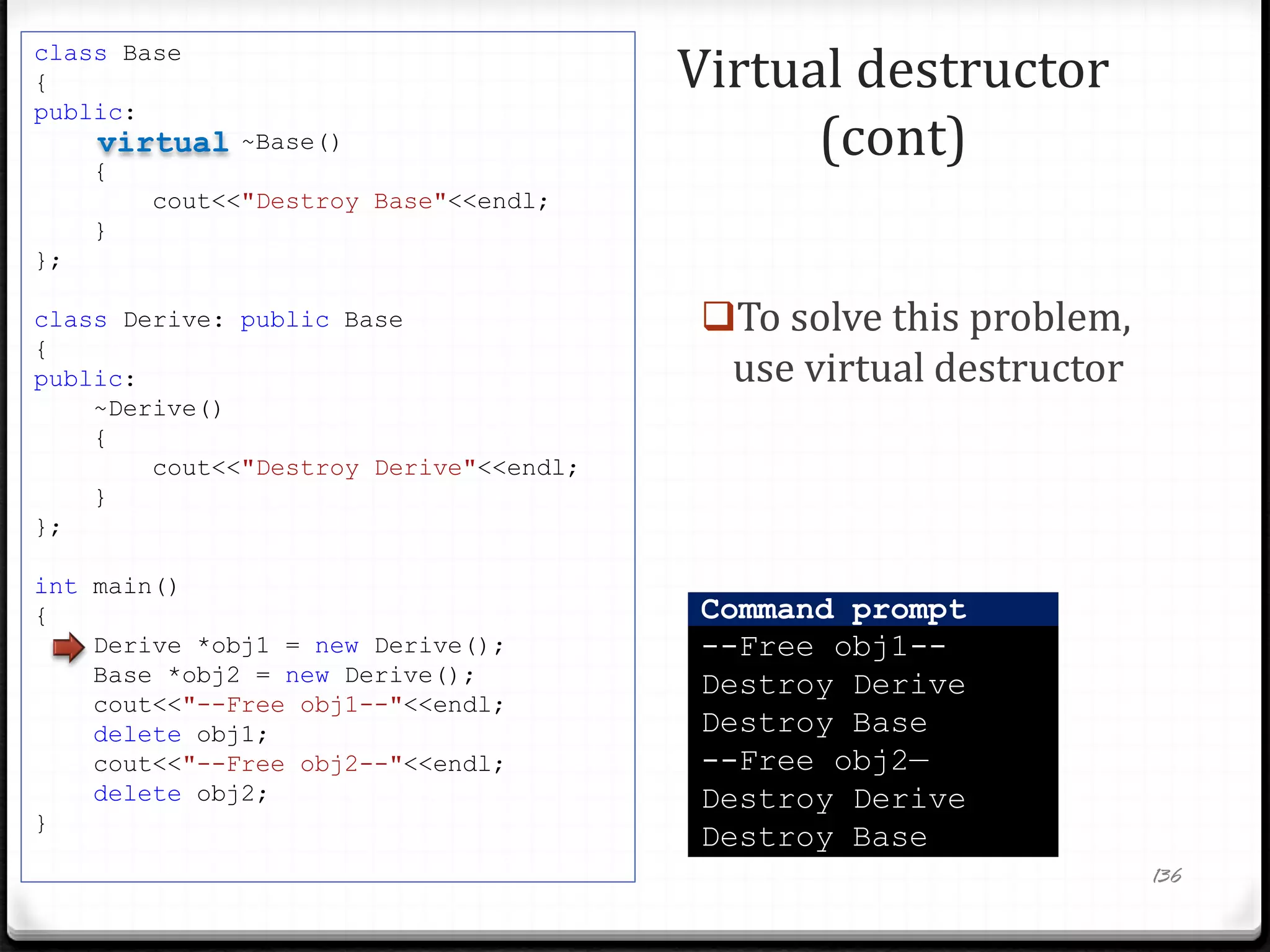
Task: Click the line 'int main()'
Action: [106, 586]
